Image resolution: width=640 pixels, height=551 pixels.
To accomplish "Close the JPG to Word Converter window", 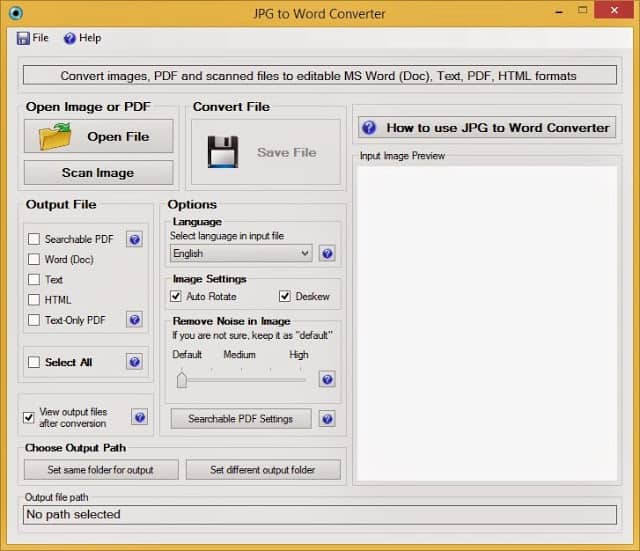I will (x=614, y=10).
